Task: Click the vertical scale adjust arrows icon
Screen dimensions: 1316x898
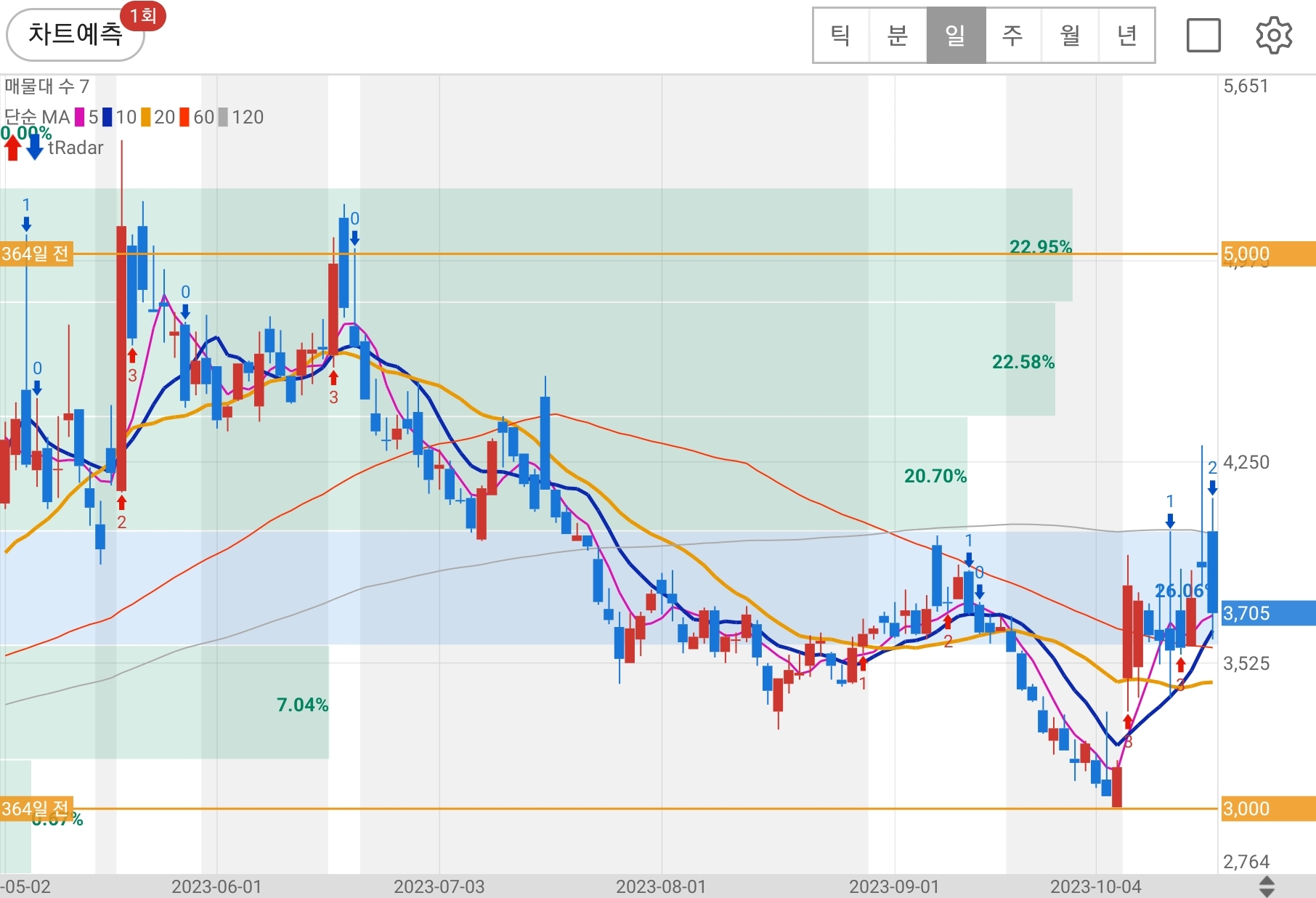Action: click(x=1267, y=886)
